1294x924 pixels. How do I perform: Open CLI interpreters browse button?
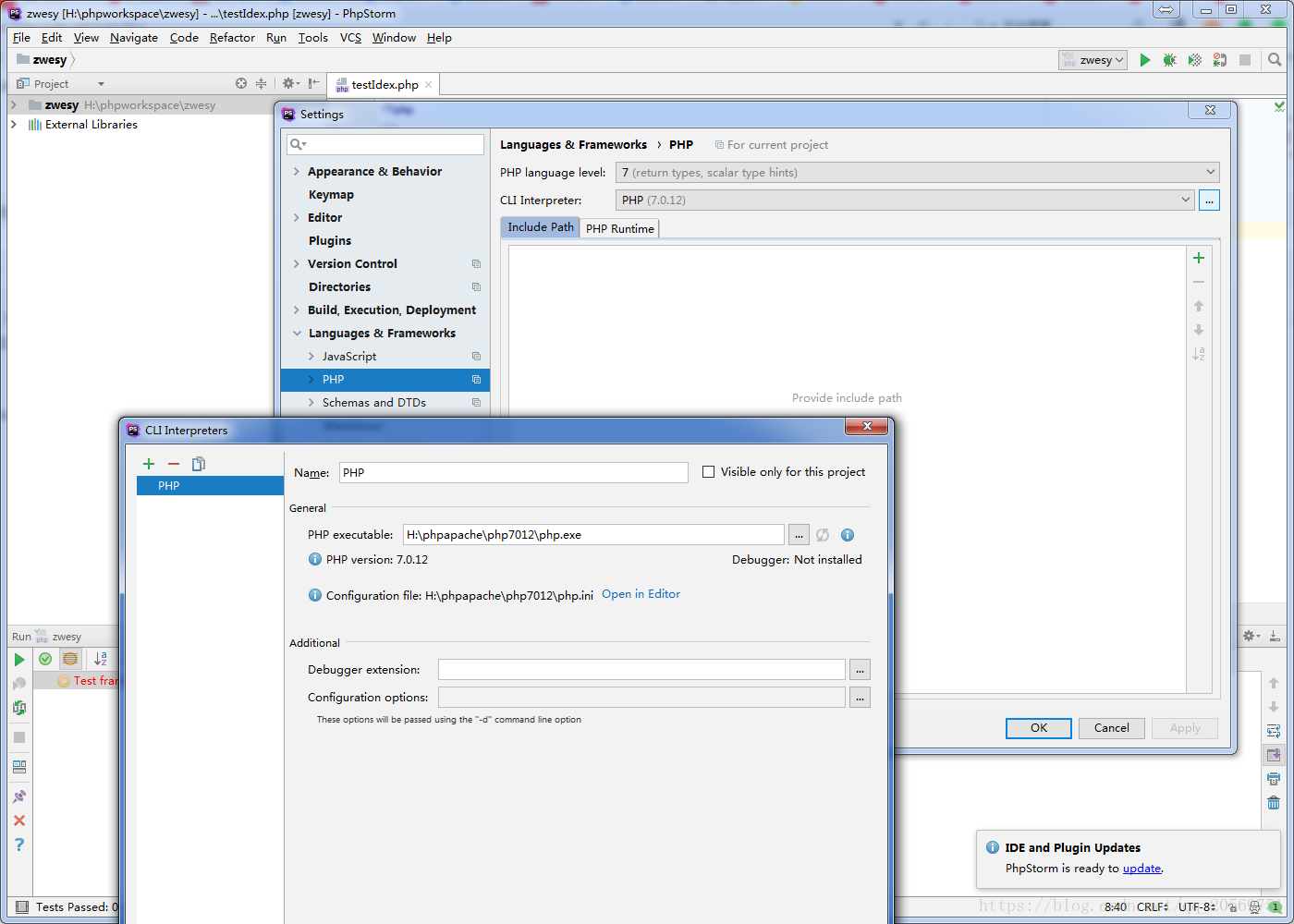[x=1209, y=201]
